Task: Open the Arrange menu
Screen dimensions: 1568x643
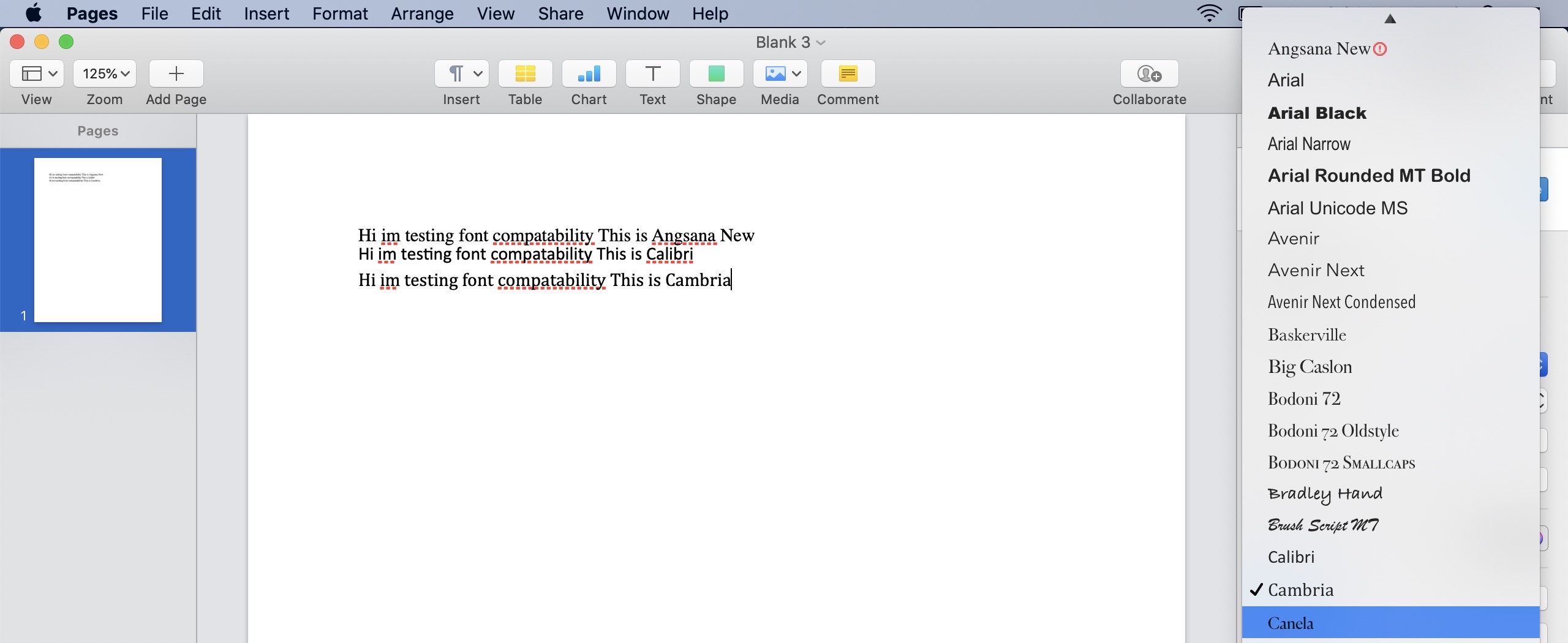Action: click(422, 13)
